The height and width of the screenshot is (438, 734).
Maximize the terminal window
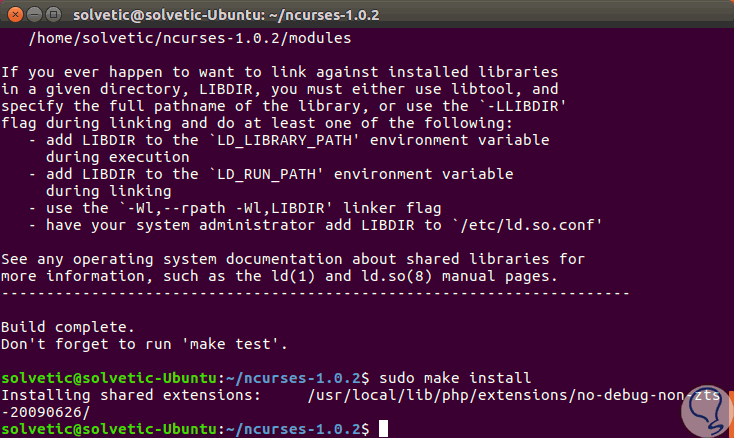(54, 13)
